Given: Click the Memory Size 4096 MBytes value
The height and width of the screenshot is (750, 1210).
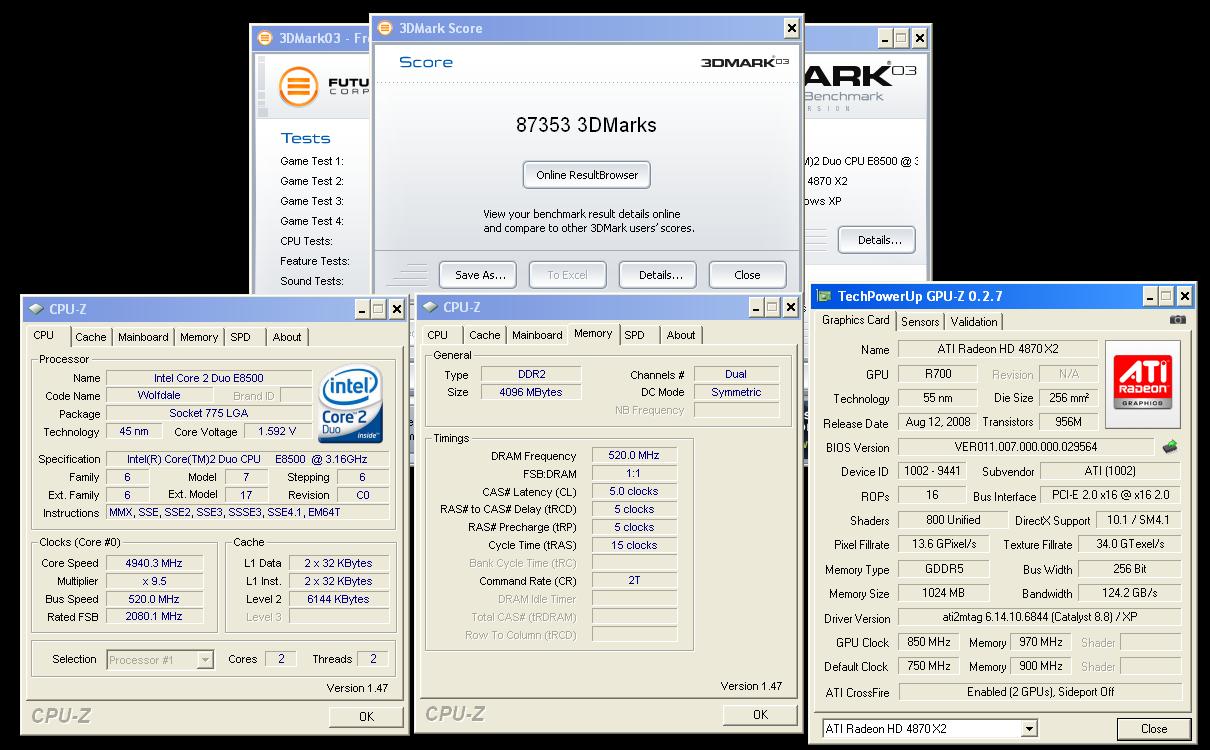Looking at the screenshot, I should (x=530, y=392).
